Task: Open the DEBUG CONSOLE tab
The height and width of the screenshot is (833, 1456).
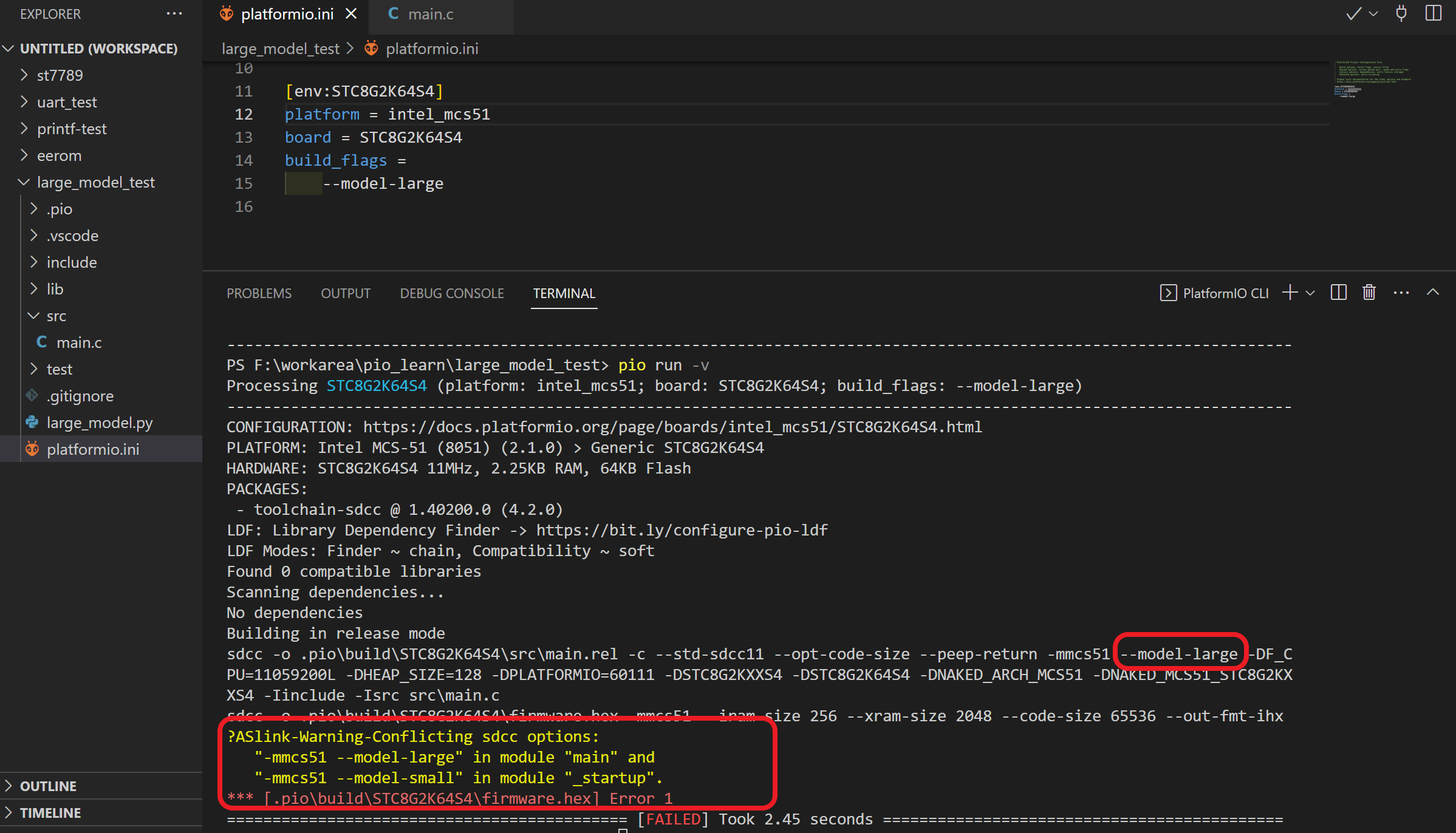Action: point(452,293)
